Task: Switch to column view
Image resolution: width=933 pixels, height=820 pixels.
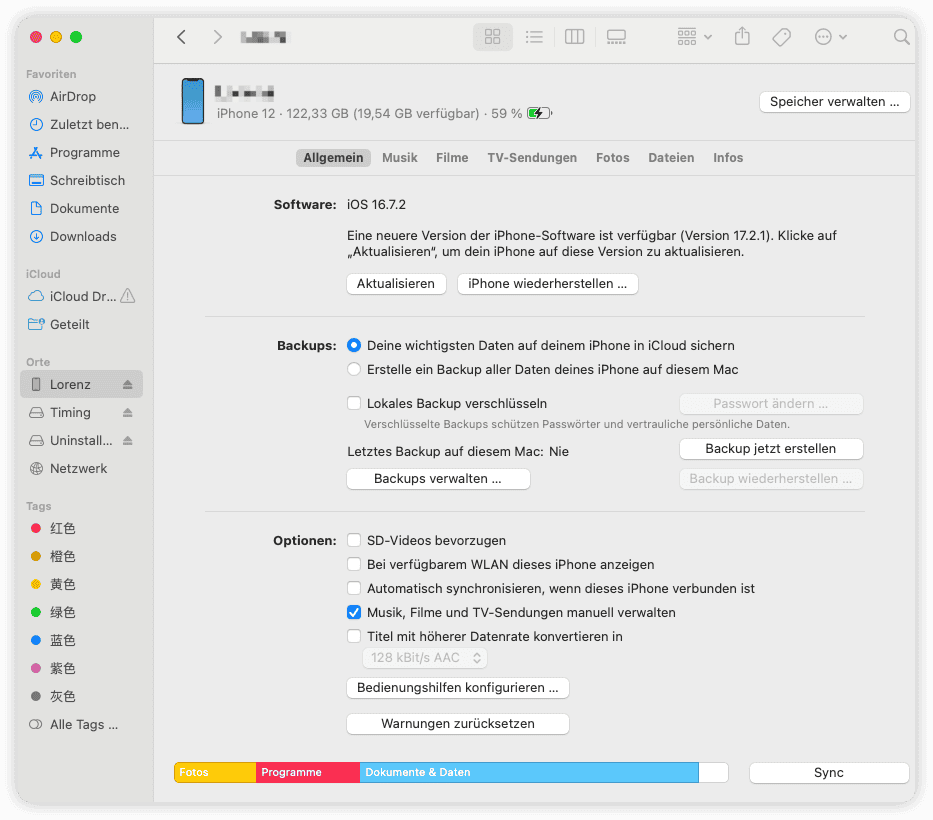Action: (x=574, y=37)
